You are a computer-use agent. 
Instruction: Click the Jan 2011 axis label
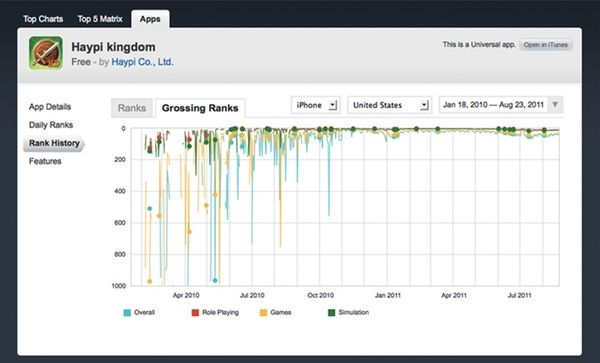pos(388,295)
